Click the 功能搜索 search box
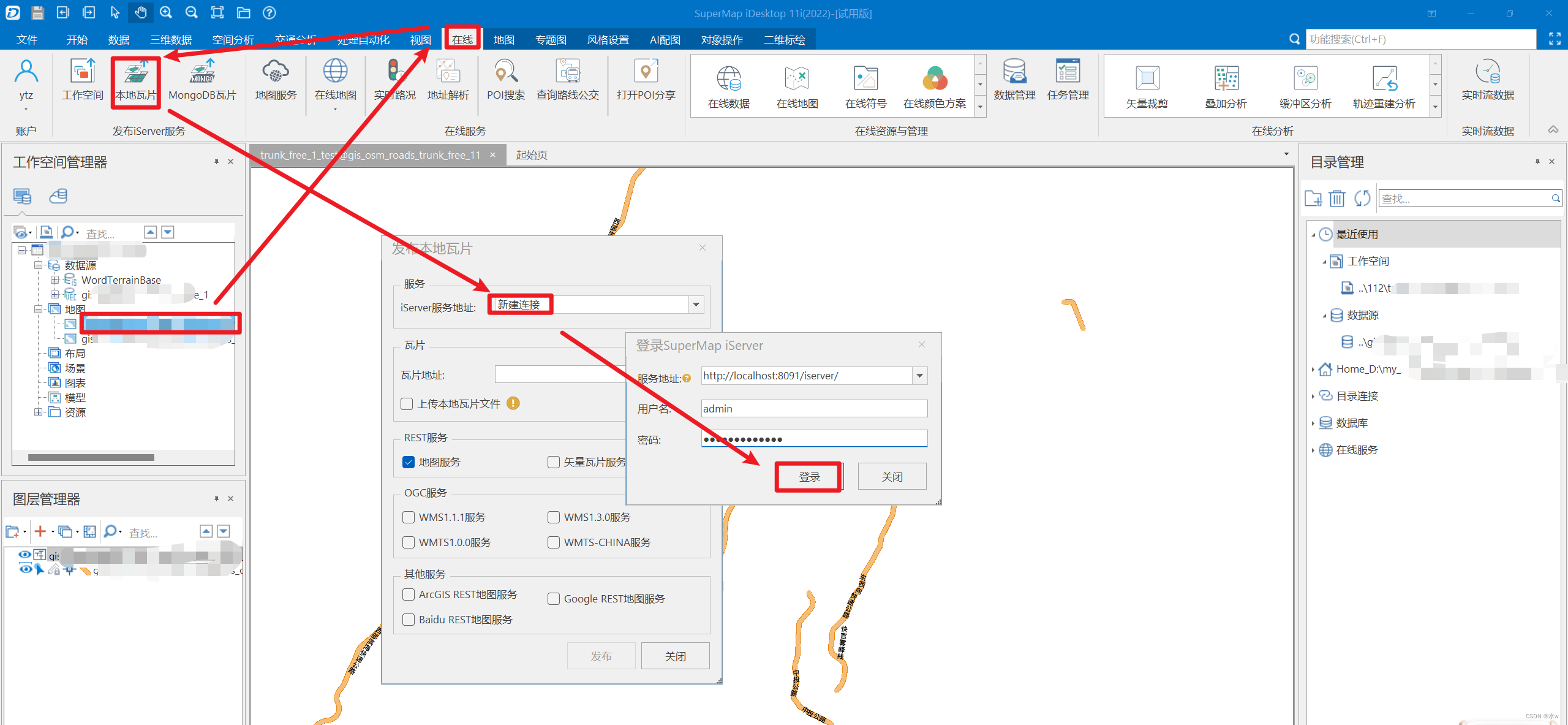Image resolution: width=1568 pixels, height=725 pixels. click(x=1420, y=39)
